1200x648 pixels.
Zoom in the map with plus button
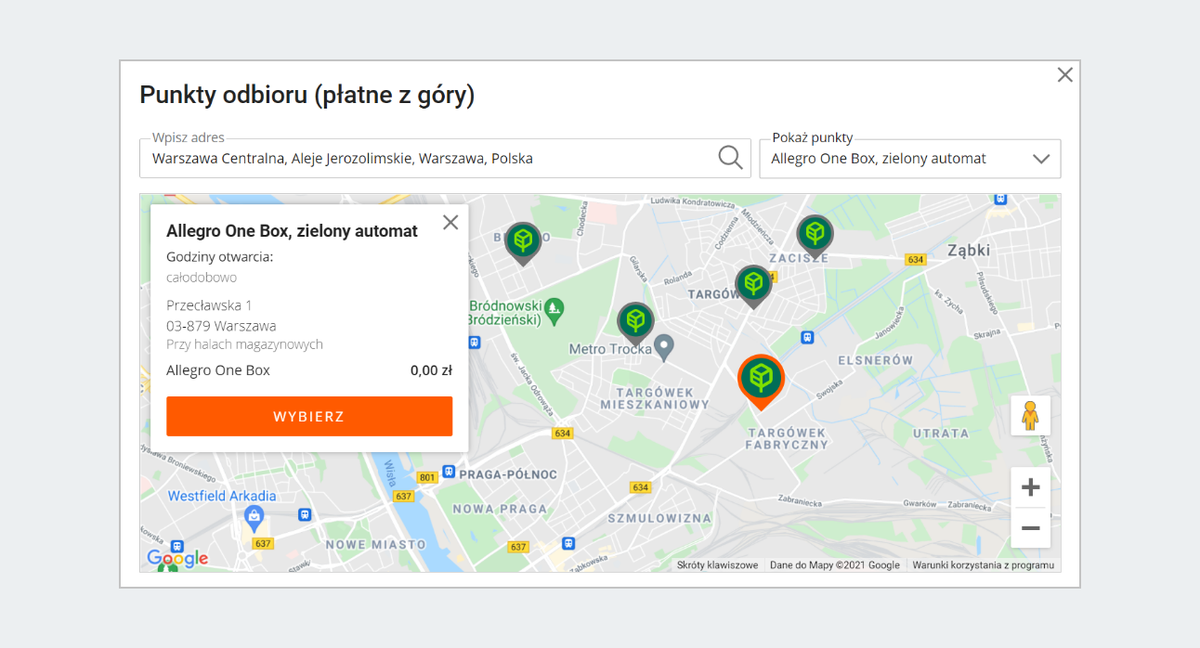(x=1030, y=488)
